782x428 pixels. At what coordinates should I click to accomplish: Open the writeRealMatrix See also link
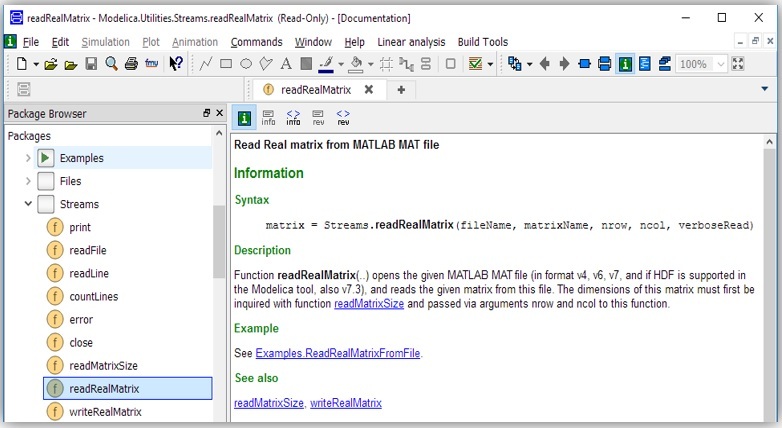pyautogui.click(x=346, y=403)
